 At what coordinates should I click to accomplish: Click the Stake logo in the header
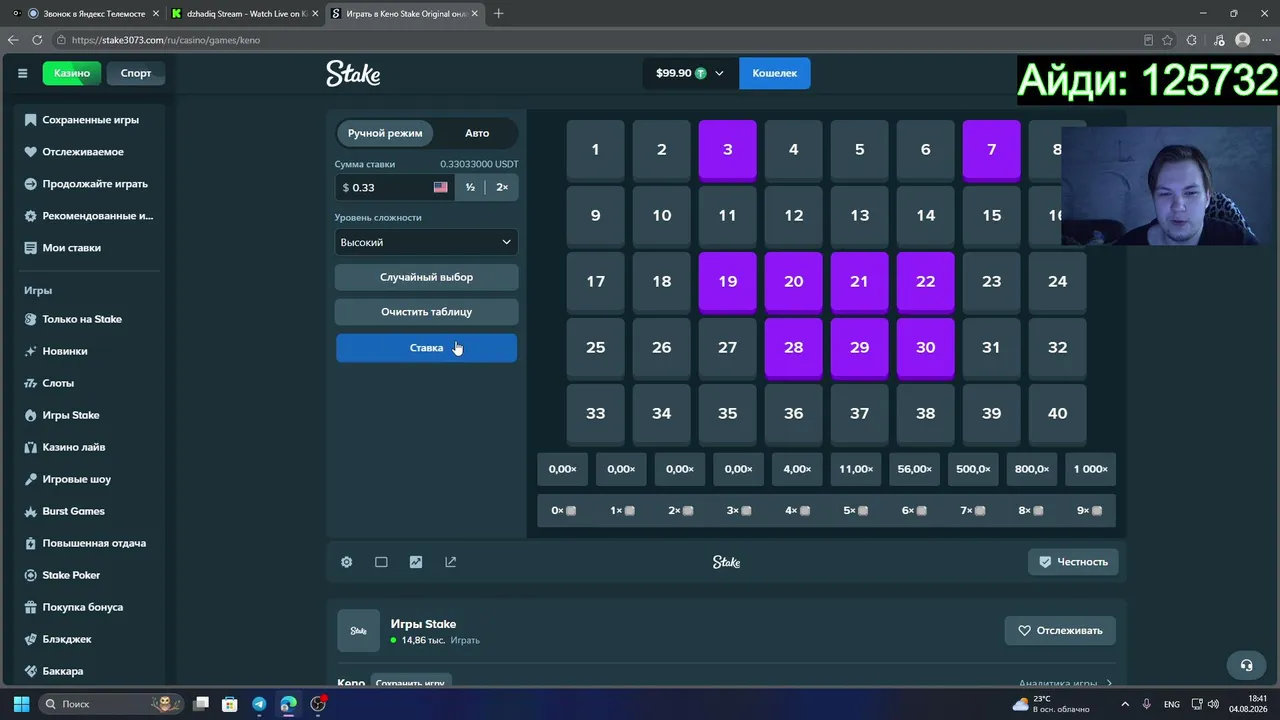click(x=353, y=73)
